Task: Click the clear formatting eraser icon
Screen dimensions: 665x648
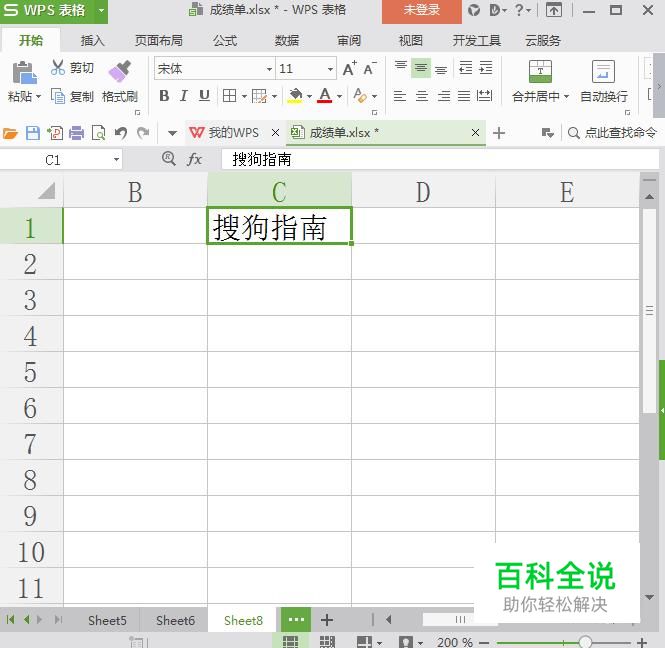Action: click(360, 96)
